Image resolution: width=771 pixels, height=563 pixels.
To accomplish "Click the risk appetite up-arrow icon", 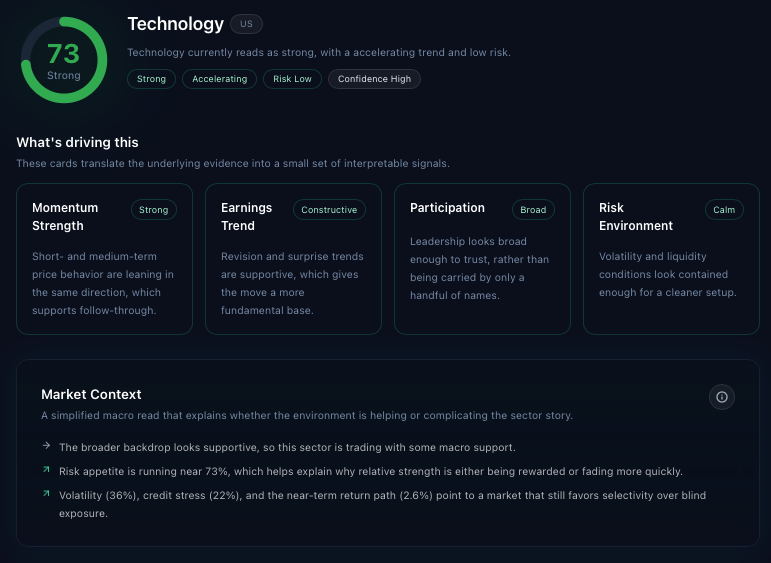I will [46, 470].
